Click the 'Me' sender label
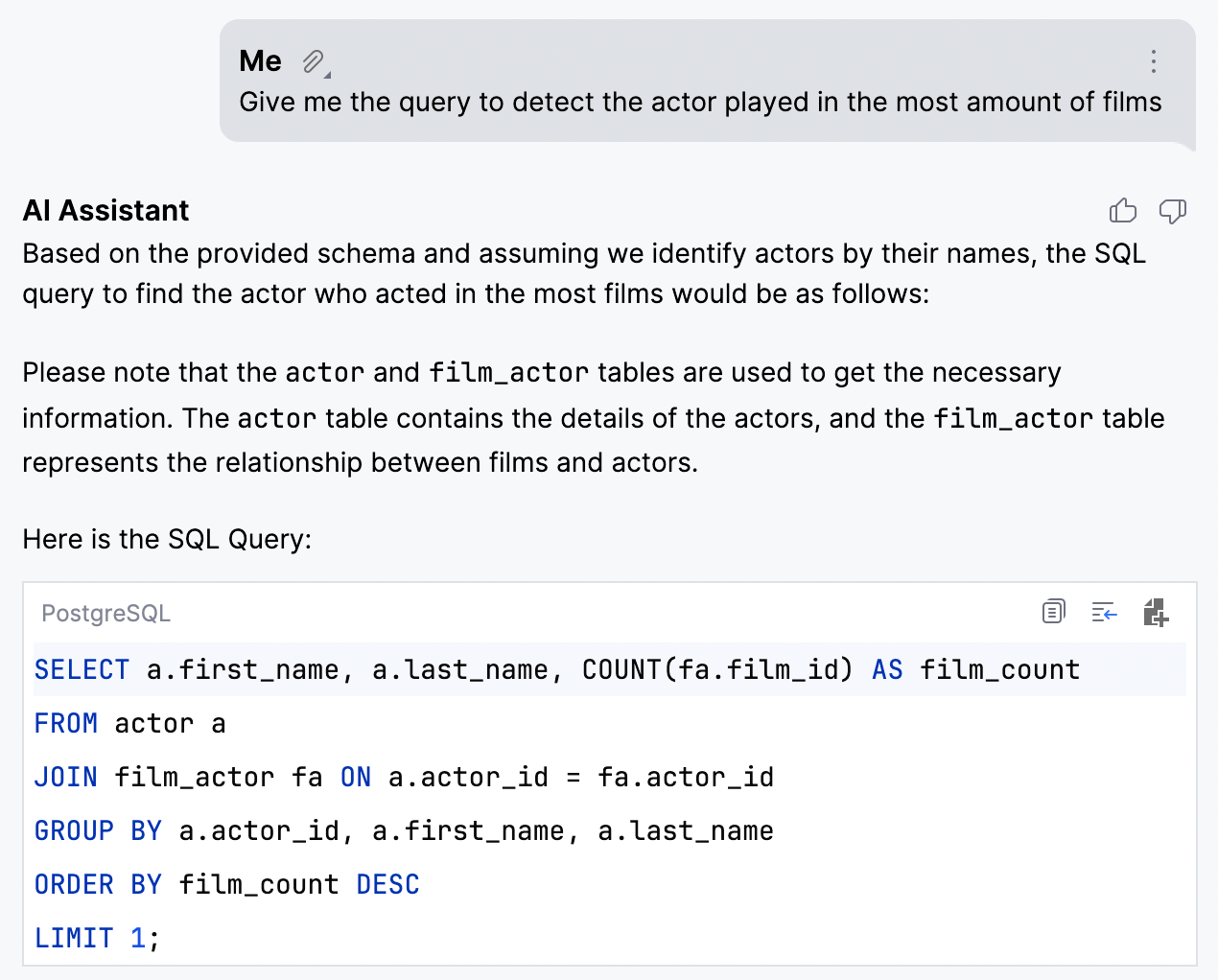1218x980 pixels. 260,61
